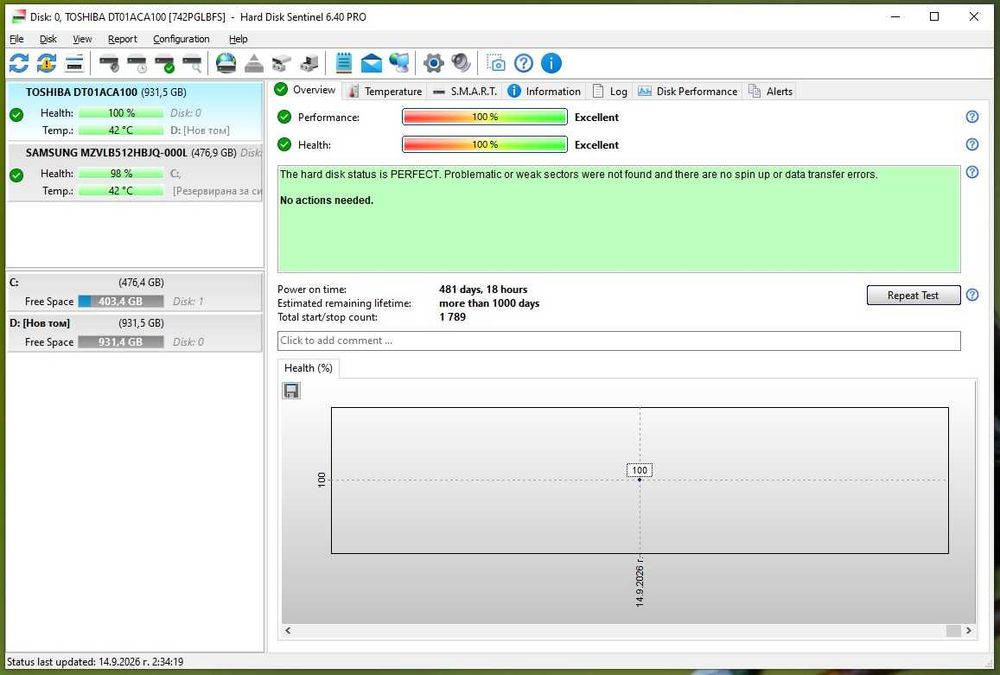
Task: Click the Performance 100 % gradient bar
Action: [x=485, y=117]
